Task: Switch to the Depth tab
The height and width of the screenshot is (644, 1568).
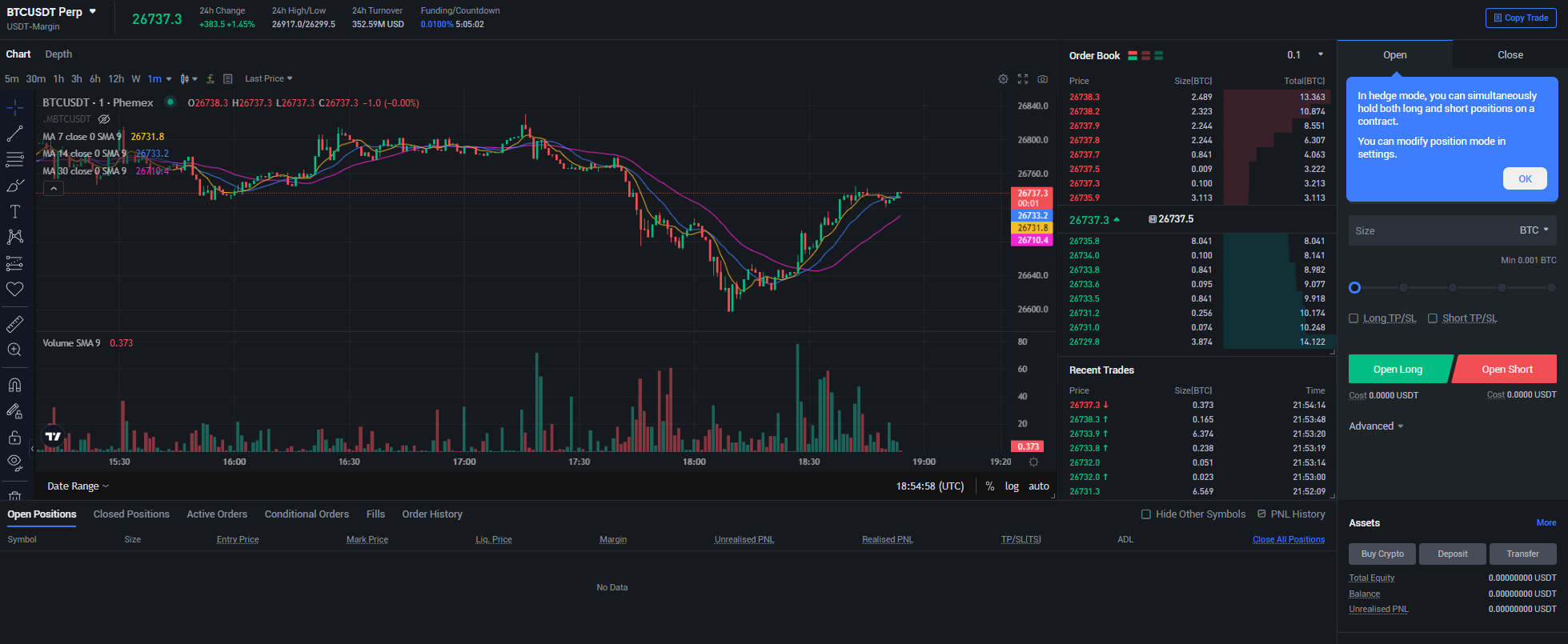Action: 58,54
